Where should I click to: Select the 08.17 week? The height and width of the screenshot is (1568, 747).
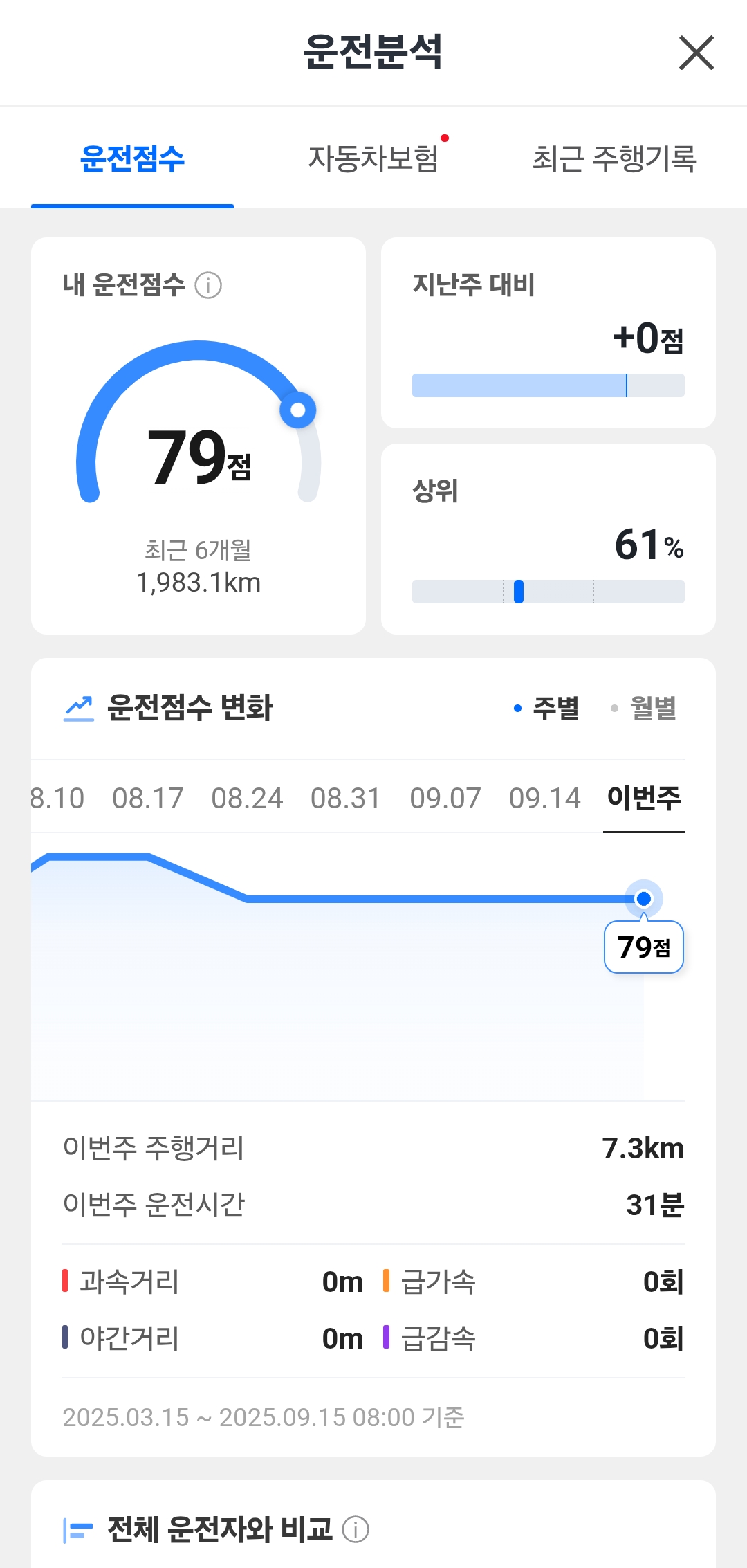pyautogui.click(x=148, y=798)
